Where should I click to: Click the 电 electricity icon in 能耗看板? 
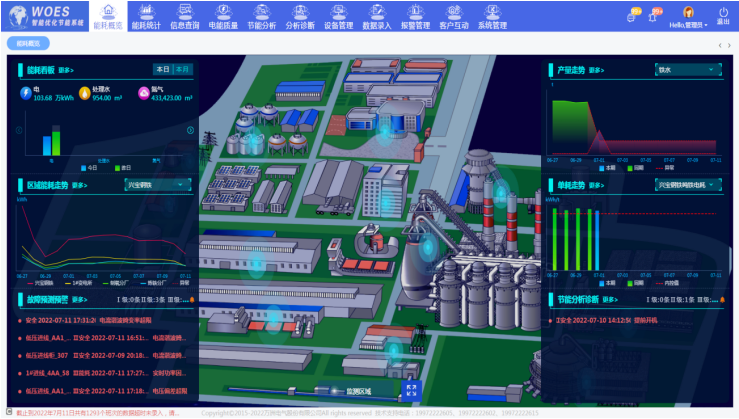[x=26, y=93]
